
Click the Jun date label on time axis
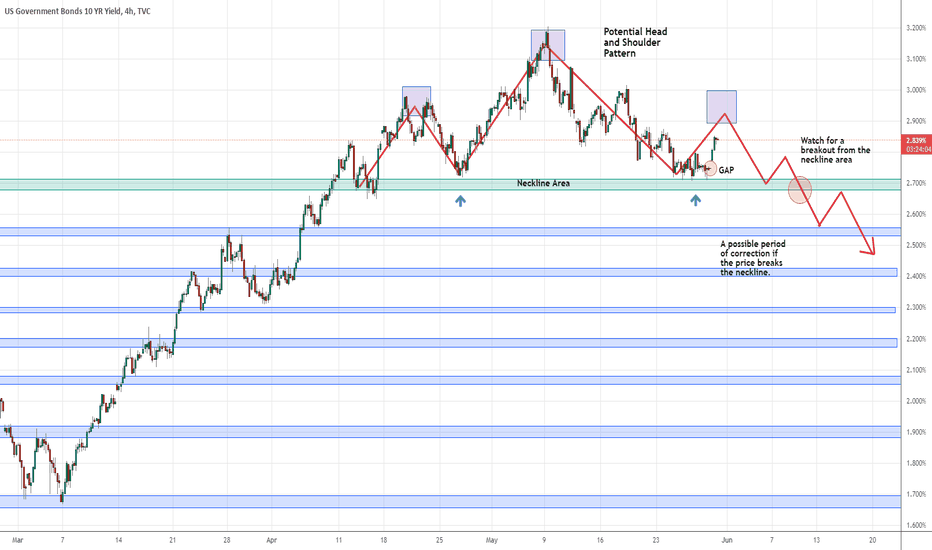[x=727, y=540]
